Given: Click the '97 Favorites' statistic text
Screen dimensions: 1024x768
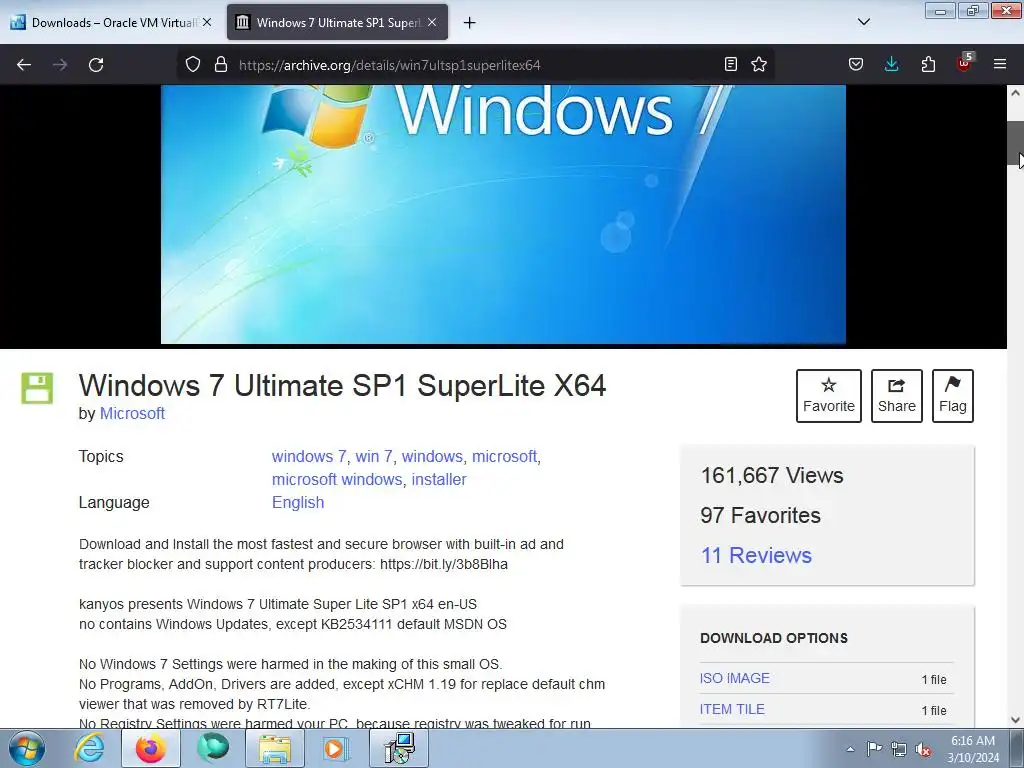Looking at the screenshot, I should click(x=761, y=515).
